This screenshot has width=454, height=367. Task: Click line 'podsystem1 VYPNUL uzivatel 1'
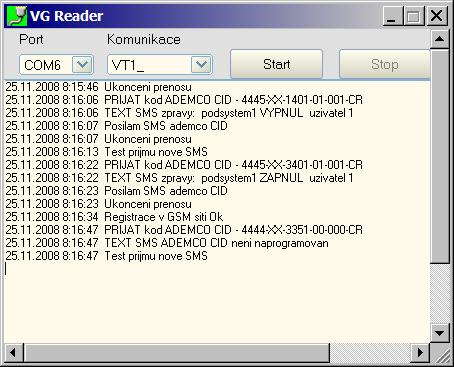coord(179,113)
